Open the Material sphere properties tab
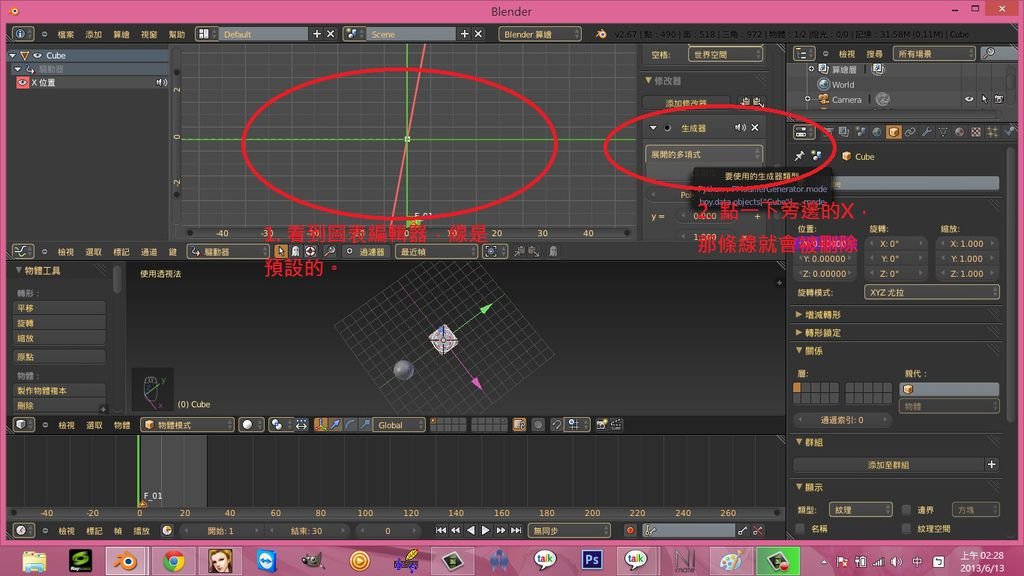The height and width of the screenshot is (576, 1024). pos(959,132)
